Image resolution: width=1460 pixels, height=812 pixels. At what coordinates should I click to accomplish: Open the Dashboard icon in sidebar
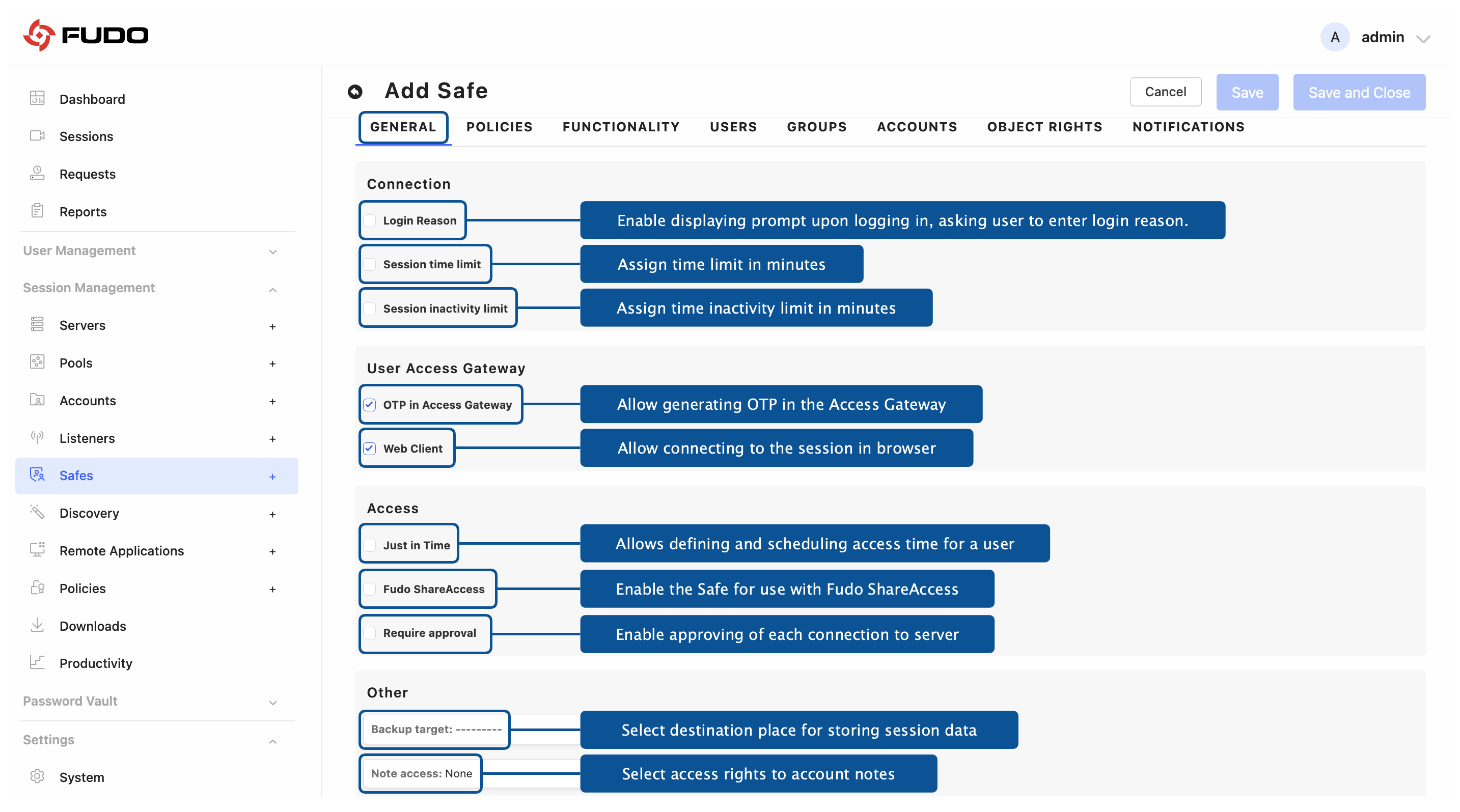(37, 99)
